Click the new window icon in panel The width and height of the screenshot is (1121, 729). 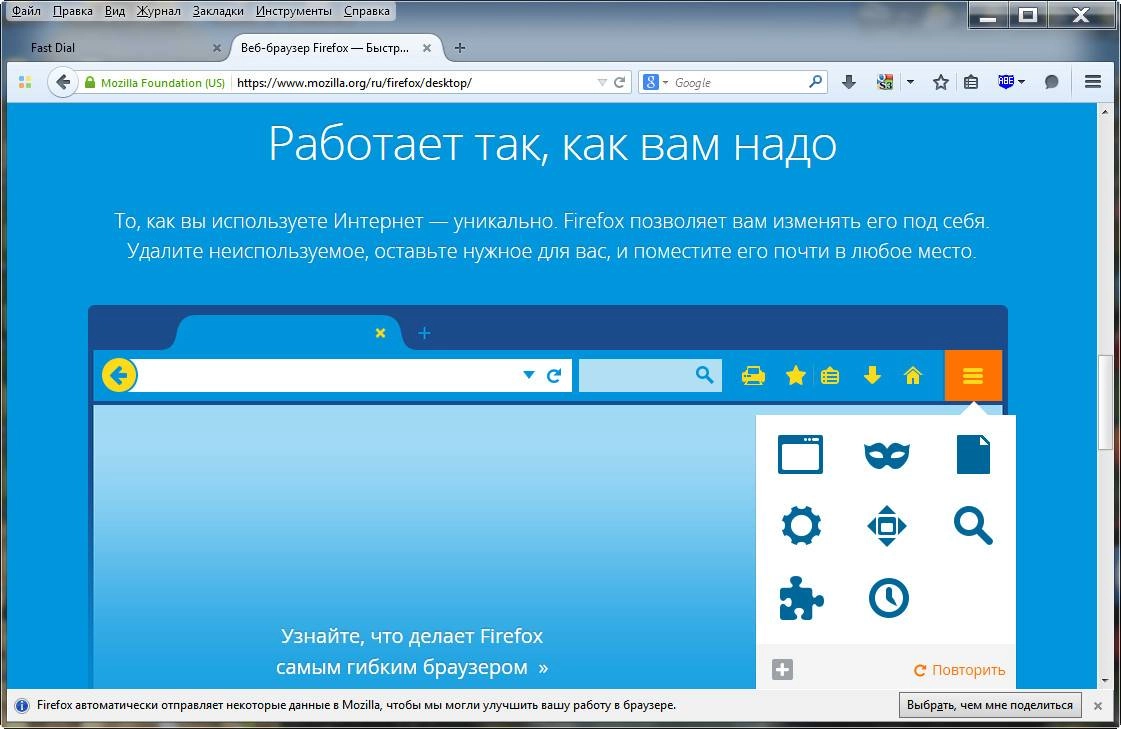pyautogui.click(x=801, y=455)
